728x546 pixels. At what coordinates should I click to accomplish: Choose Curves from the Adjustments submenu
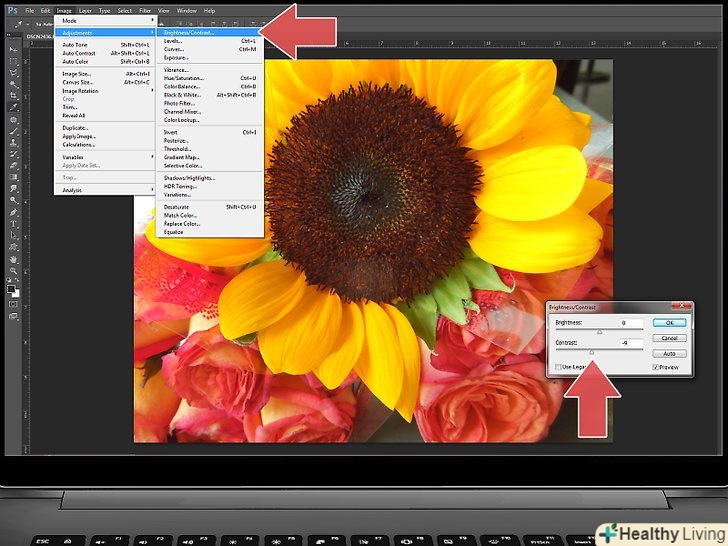tap(209, 49)
